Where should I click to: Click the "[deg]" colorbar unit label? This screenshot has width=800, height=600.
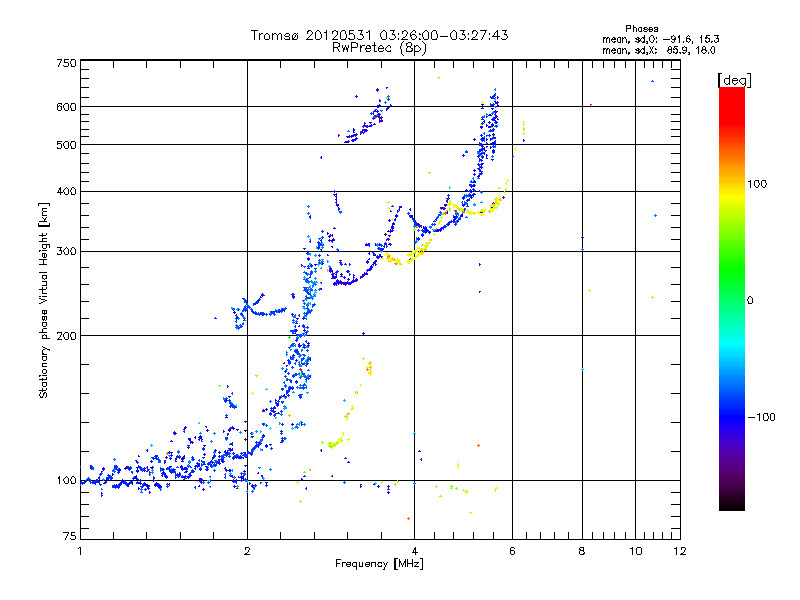734,80
